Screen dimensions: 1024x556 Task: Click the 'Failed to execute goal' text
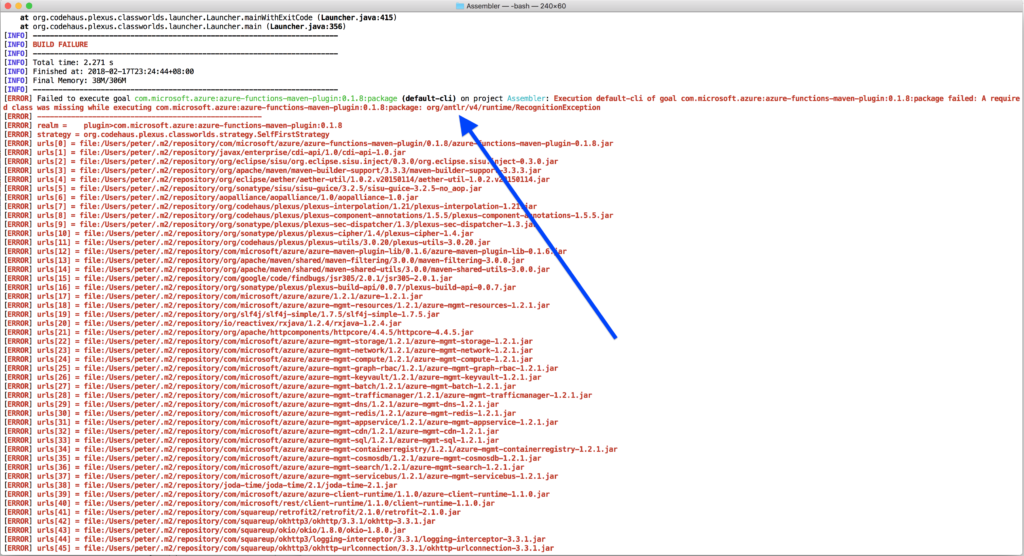pos(84,99)
